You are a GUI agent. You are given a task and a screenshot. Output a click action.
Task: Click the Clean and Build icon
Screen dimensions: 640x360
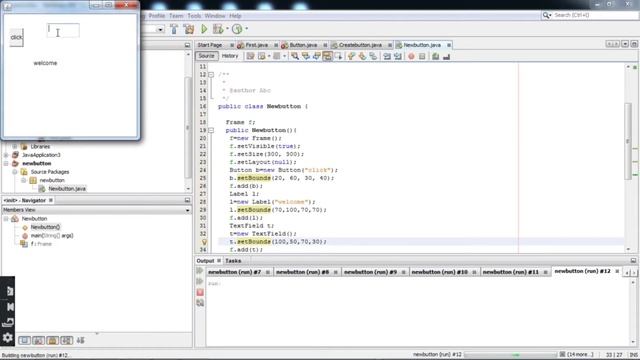(x=189, y=29)
